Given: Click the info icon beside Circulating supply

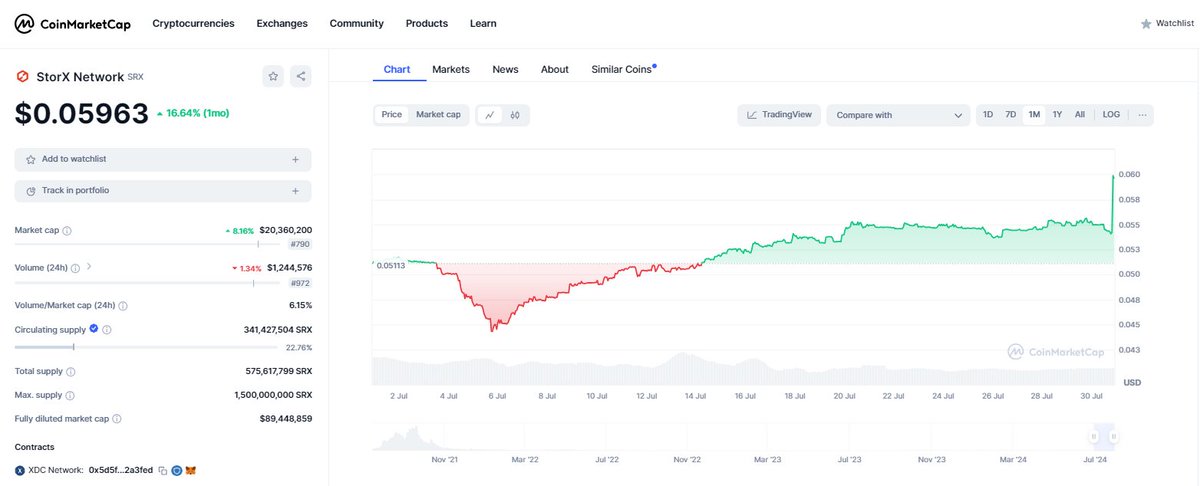Looking at the screenshot, I should tap(107, 329).
